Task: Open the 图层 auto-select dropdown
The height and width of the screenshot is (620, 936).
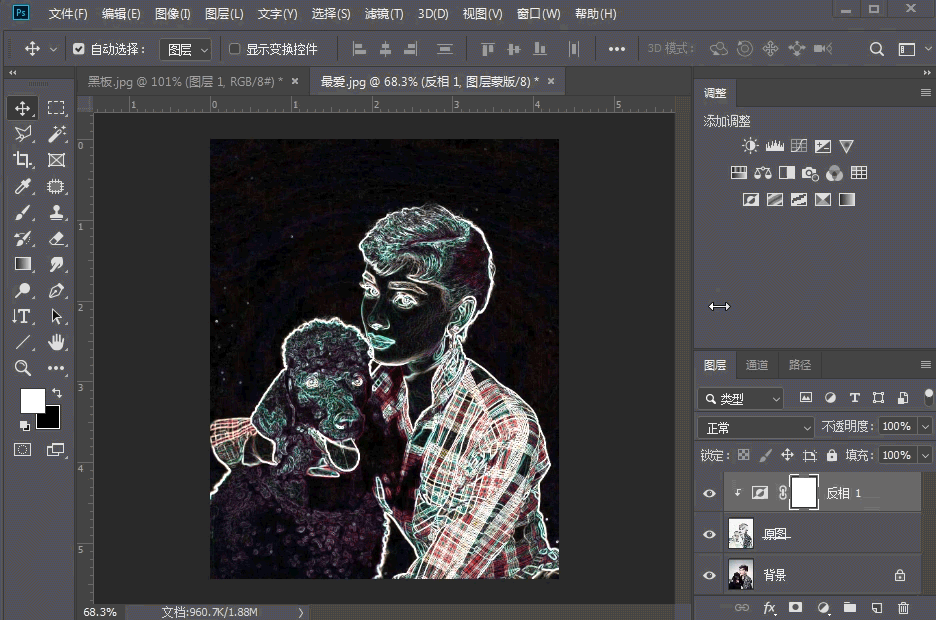Action: click(x=186, y=49)
